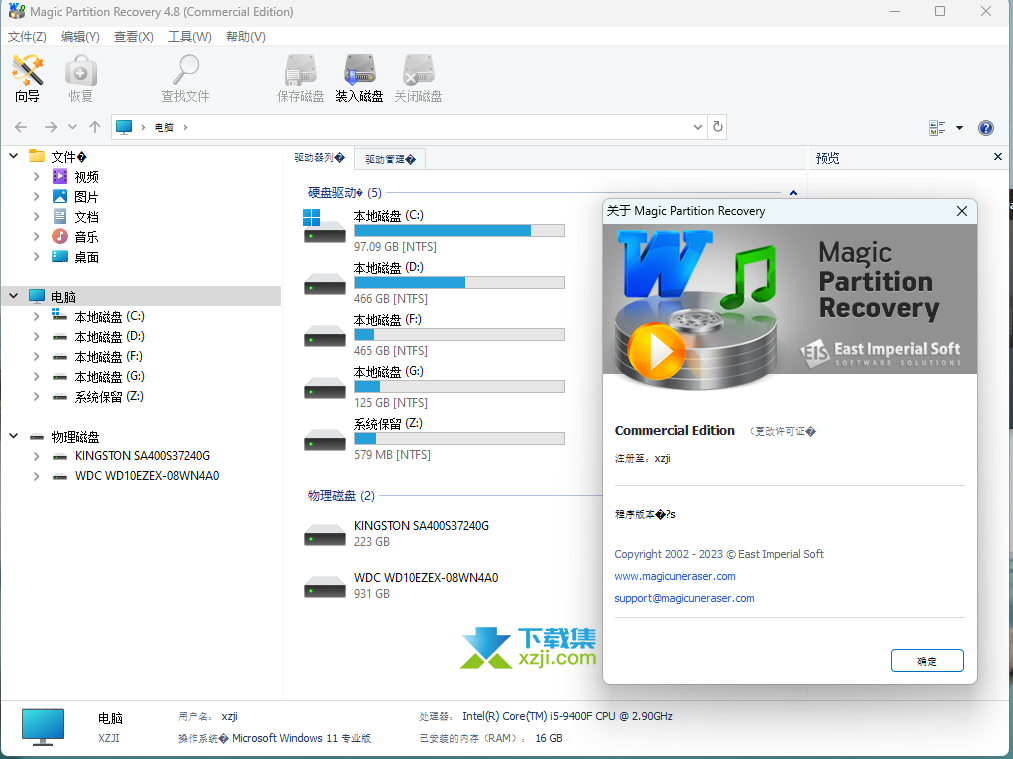1013x759 pixels.
Task: Click the 更改许可证 link
Action: (x=782, y=431)
